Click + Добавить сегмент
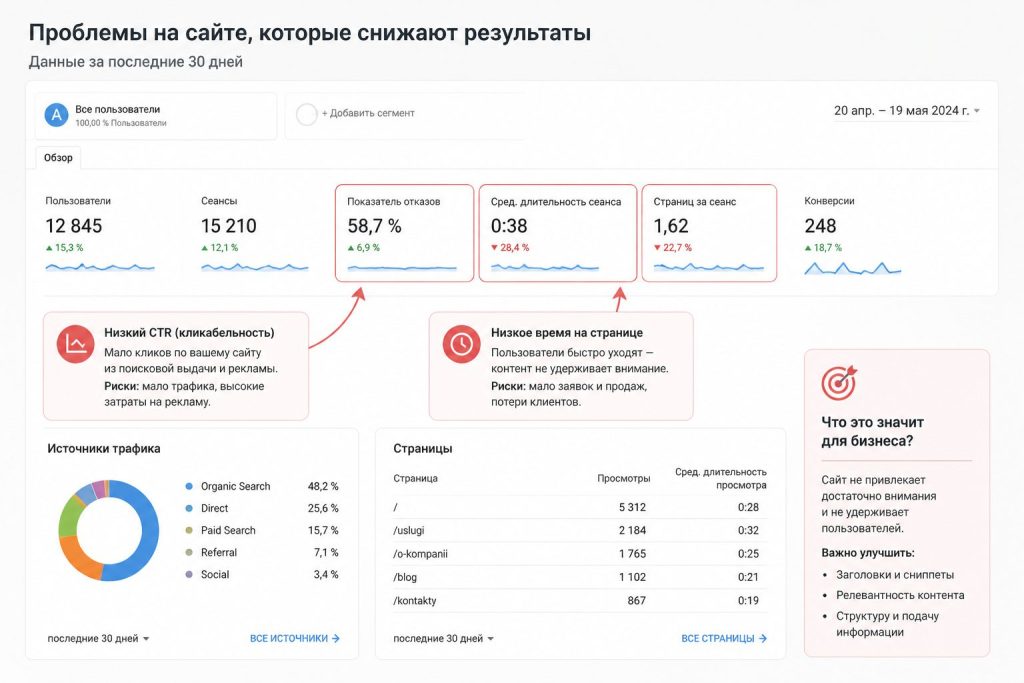The width and height of the screenshot is (1024, 683). click(368, 114)
